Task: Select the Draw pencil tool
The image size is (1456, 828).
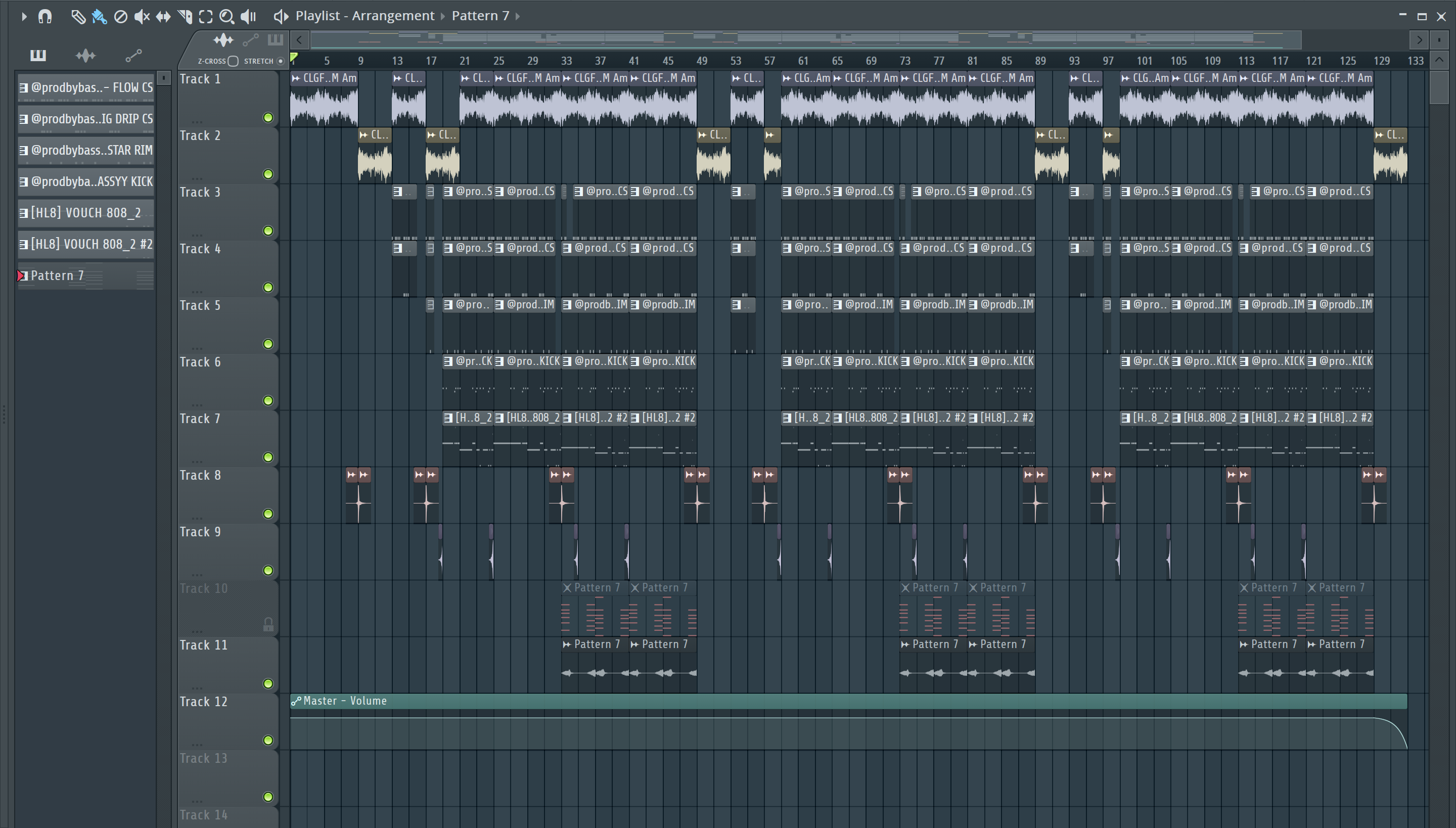Action: tap(78, 17)
